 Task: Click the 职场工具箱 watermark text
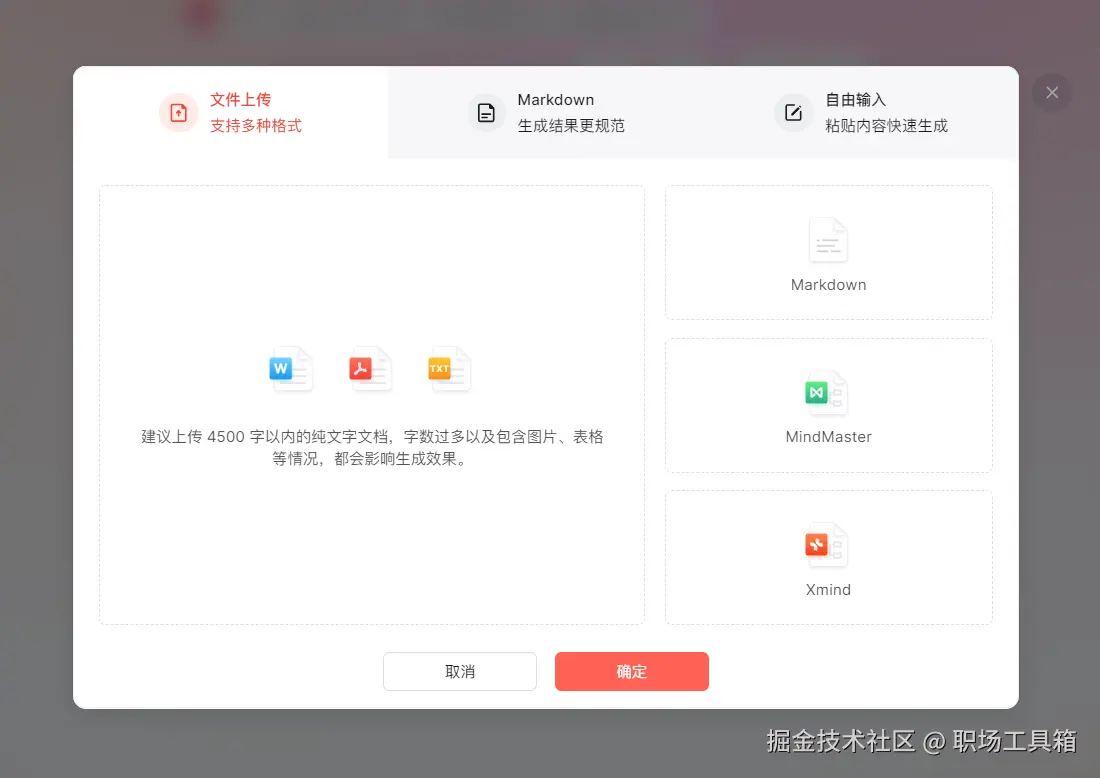[x=1013, y=742]
